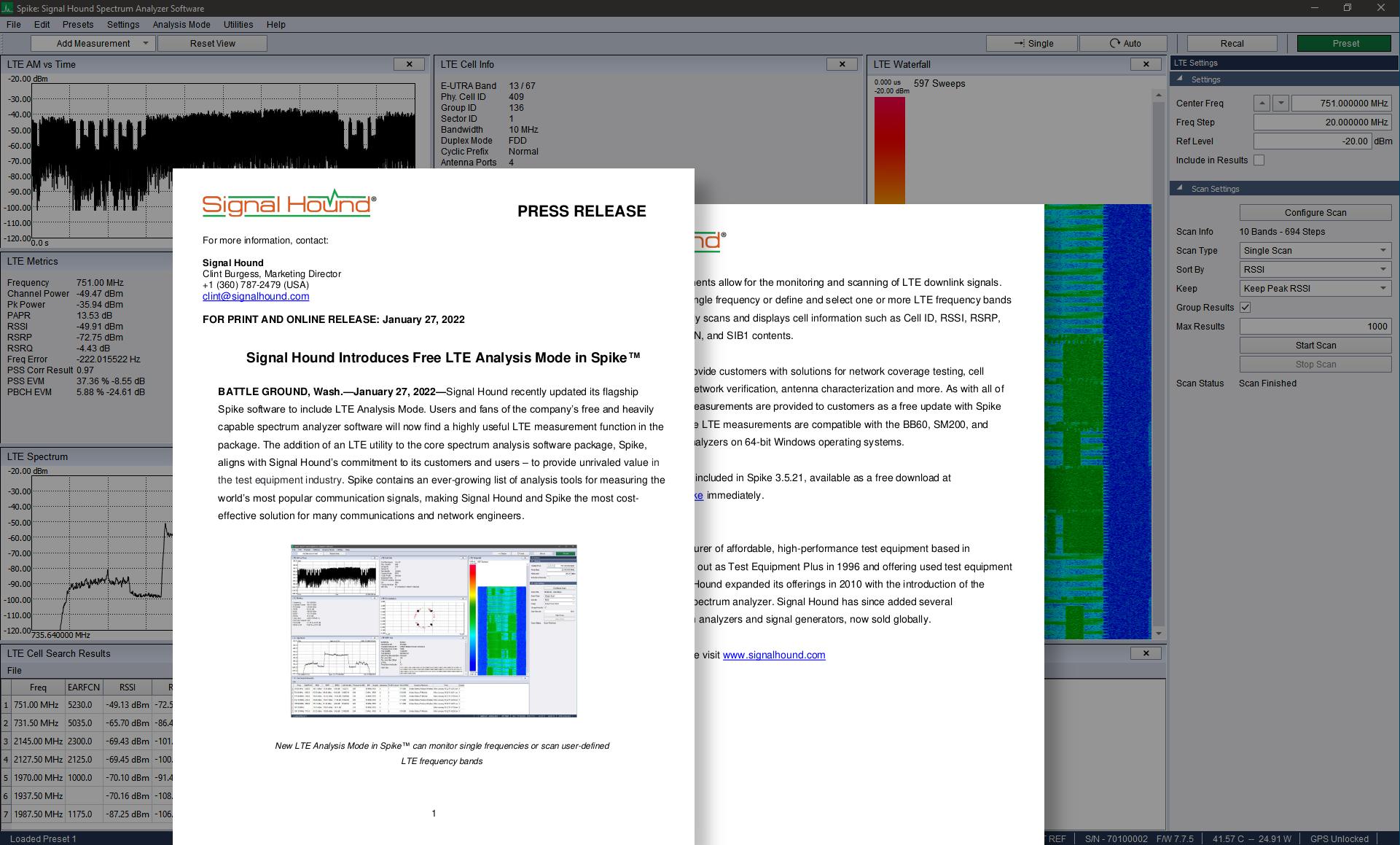Screen dimensions: 1400x845
Task: Click the Start Scan button
Action: pyautogui.click(x=1315, y=346)
